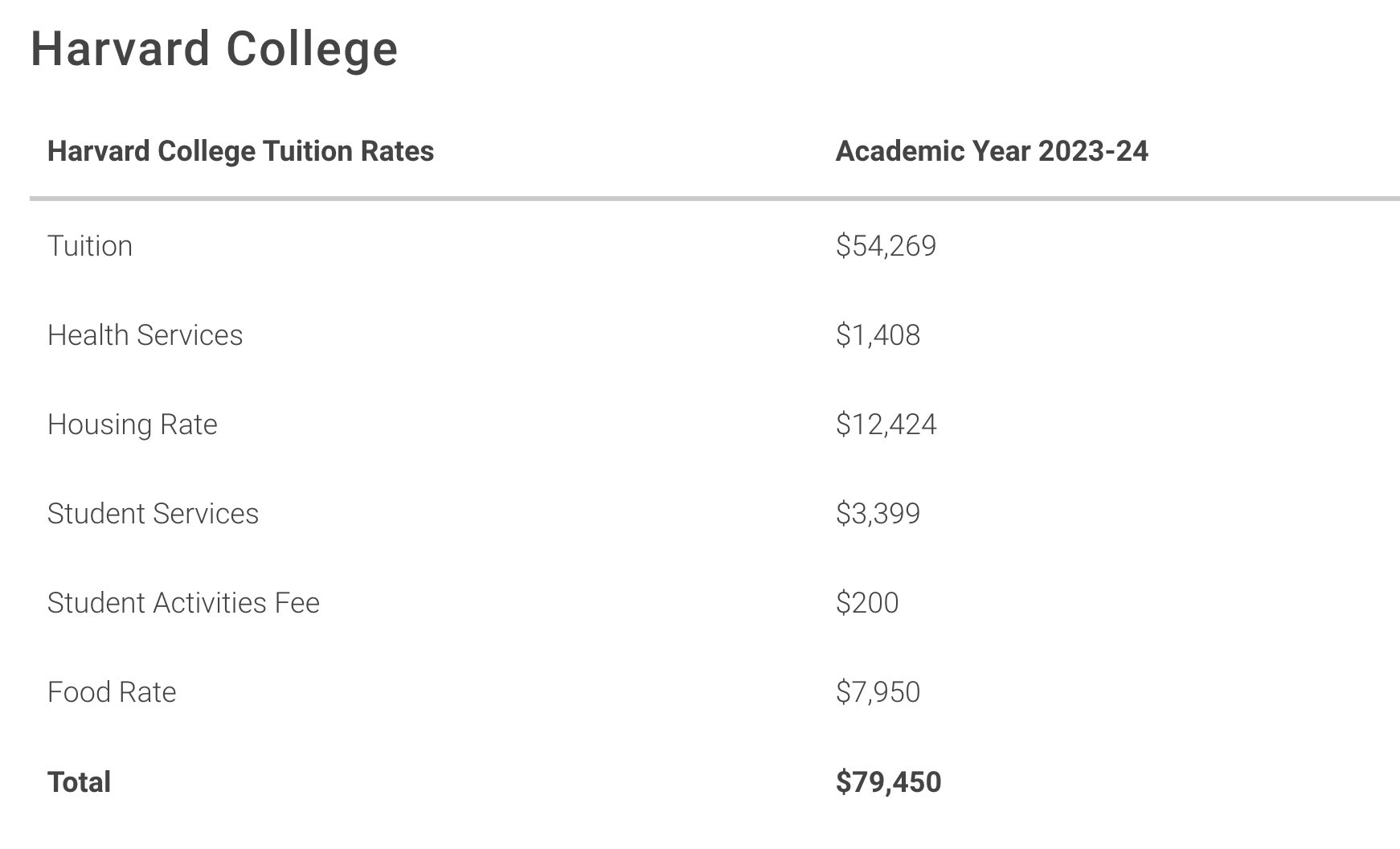Select the Housing Rate row label
The image size is (1400, 849).
(132, 424)
